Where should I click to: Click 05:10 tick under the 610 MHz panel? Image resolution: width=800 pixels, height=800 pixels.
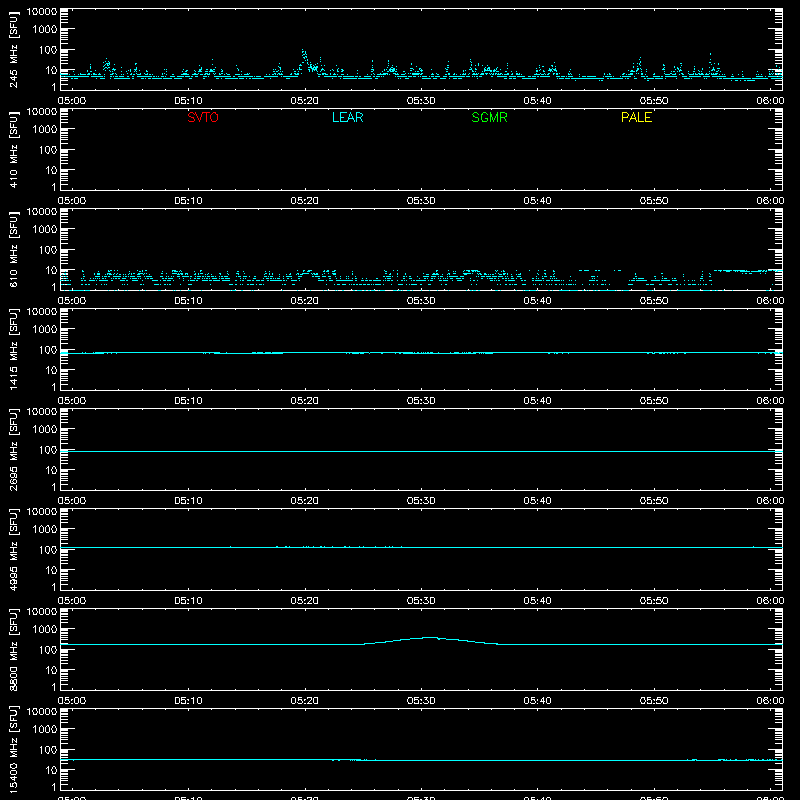(188, 301)
